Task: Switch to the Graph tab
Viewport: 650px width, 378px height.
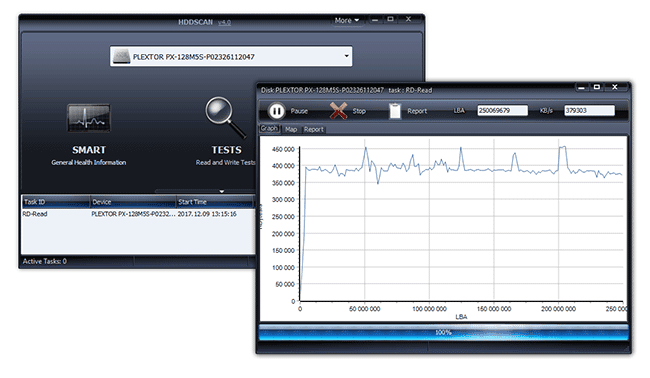Action: click(269, 128)
